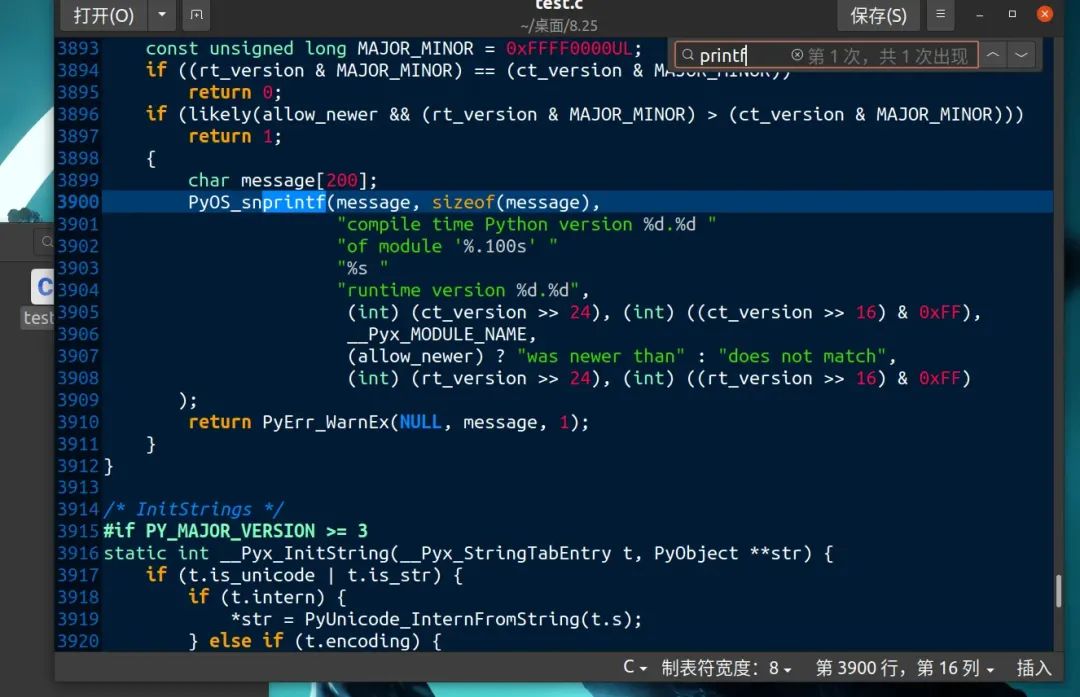Click the /* InitStrings */ comment
Screen dimensions: 1080x697
pos(194,509)
